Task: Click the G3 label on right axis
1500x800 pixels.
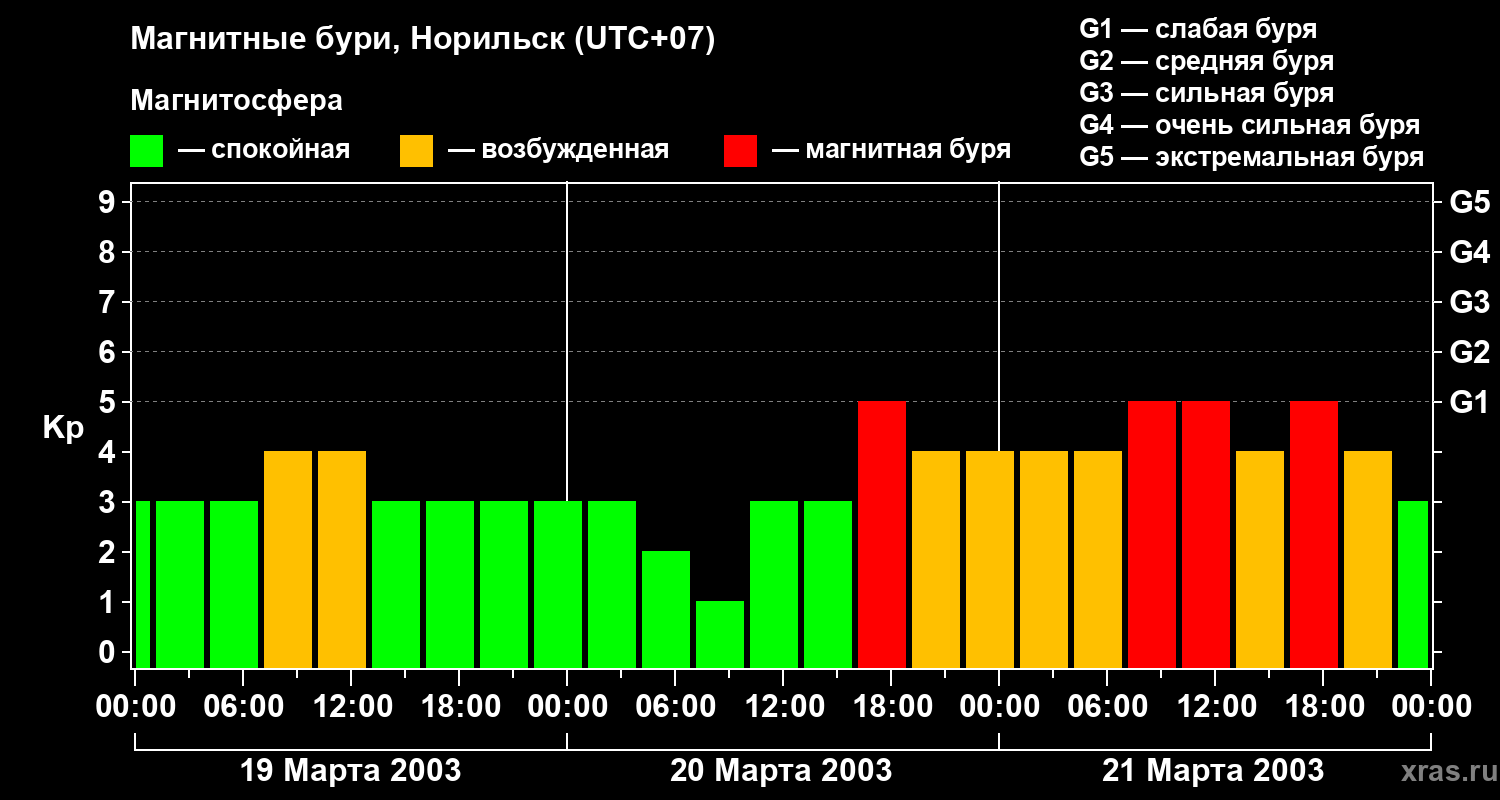Action: (x=1469, y=302)
